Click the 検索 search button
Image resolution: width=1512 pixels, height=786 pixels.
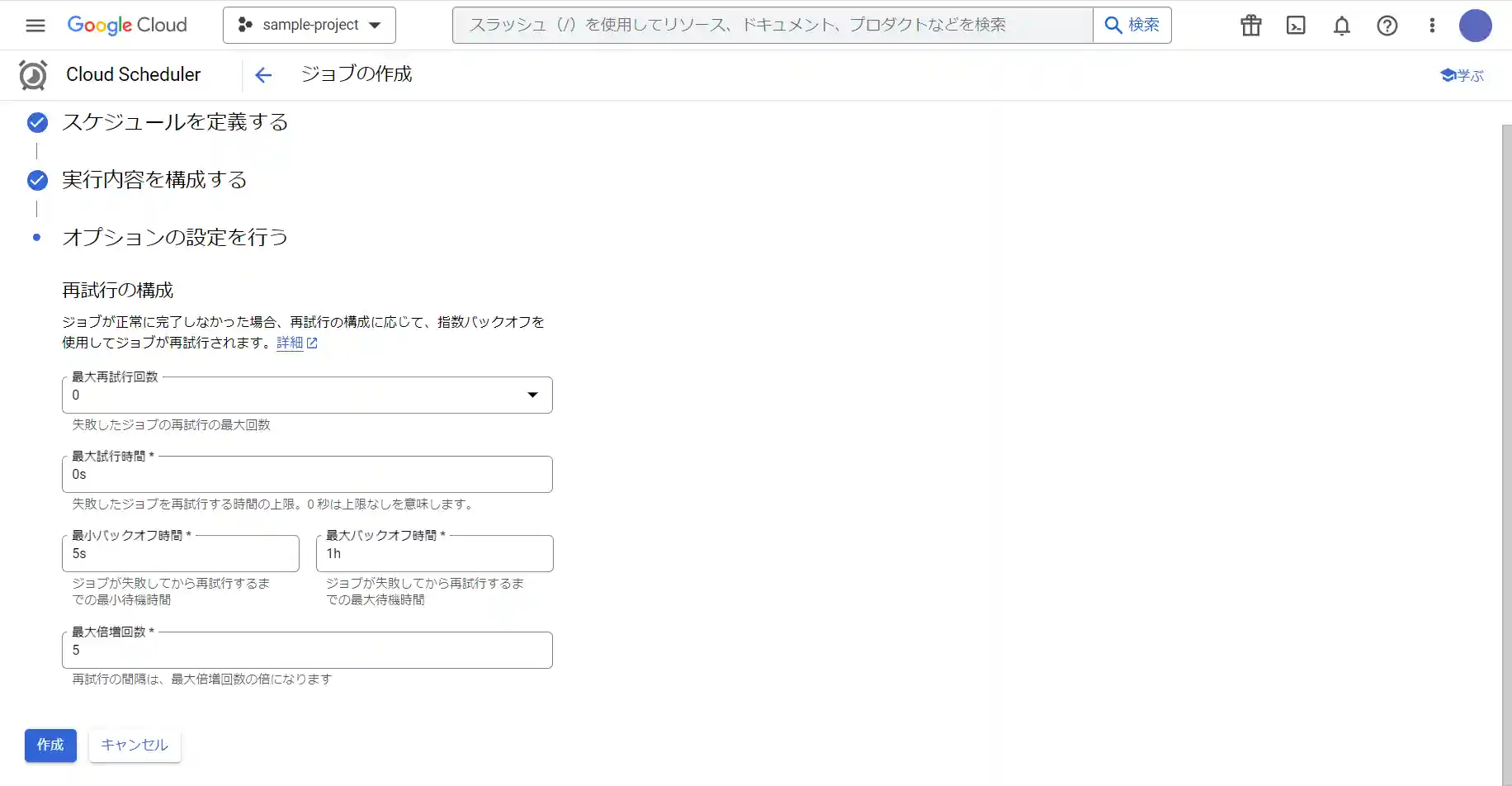1132,25
